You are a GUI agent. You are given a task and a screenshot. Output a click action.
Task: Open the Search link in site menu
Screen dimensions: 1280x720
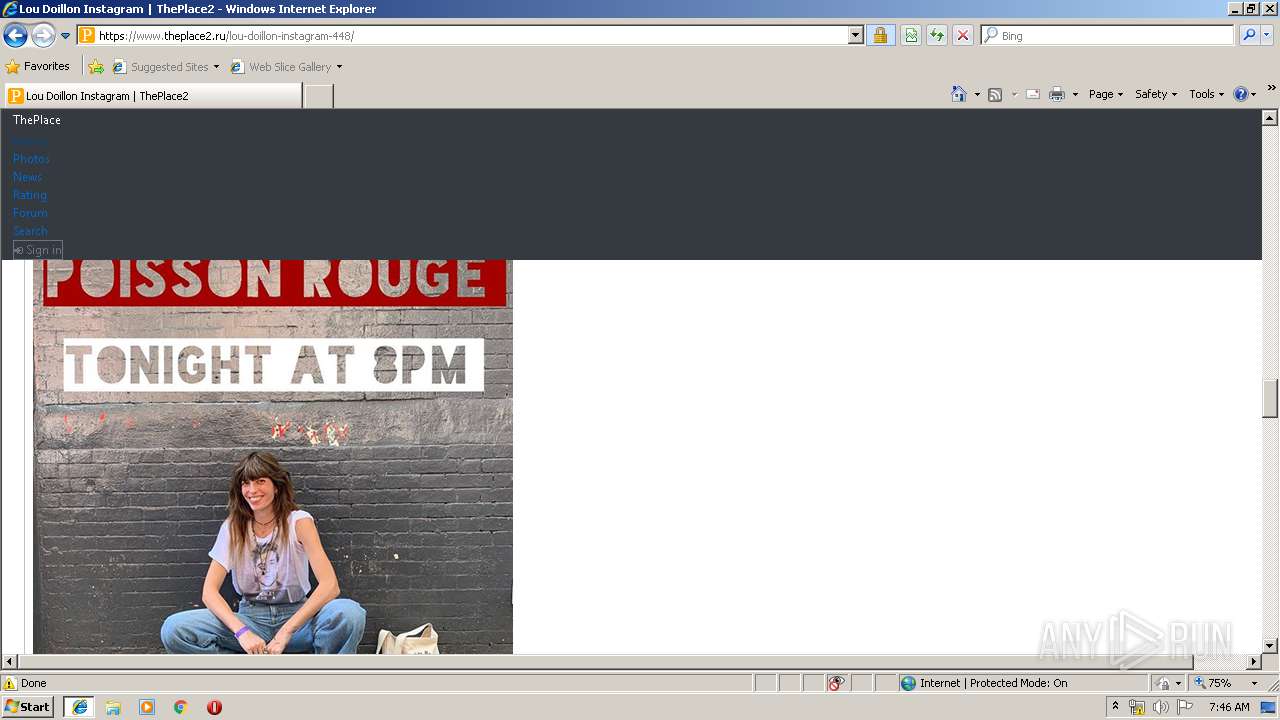(30, 231)
